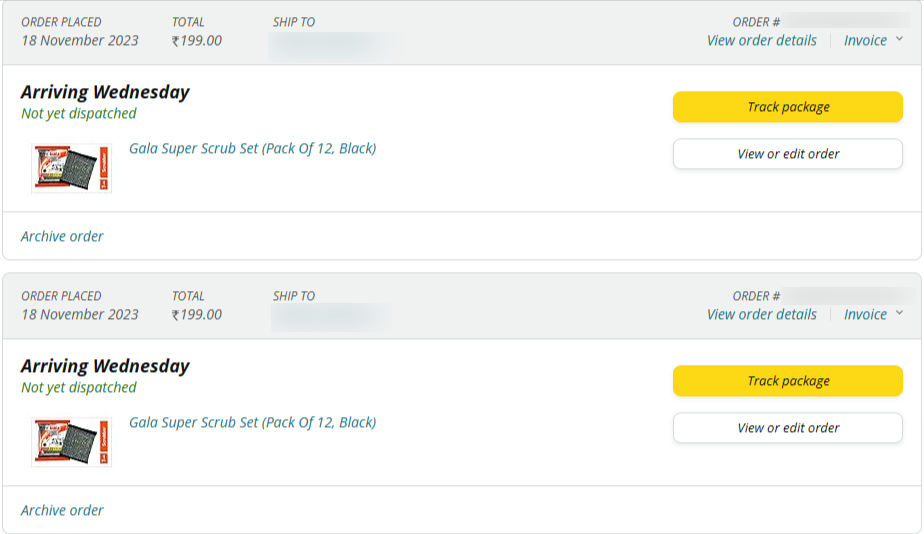Archive the second order

point(62,511)
